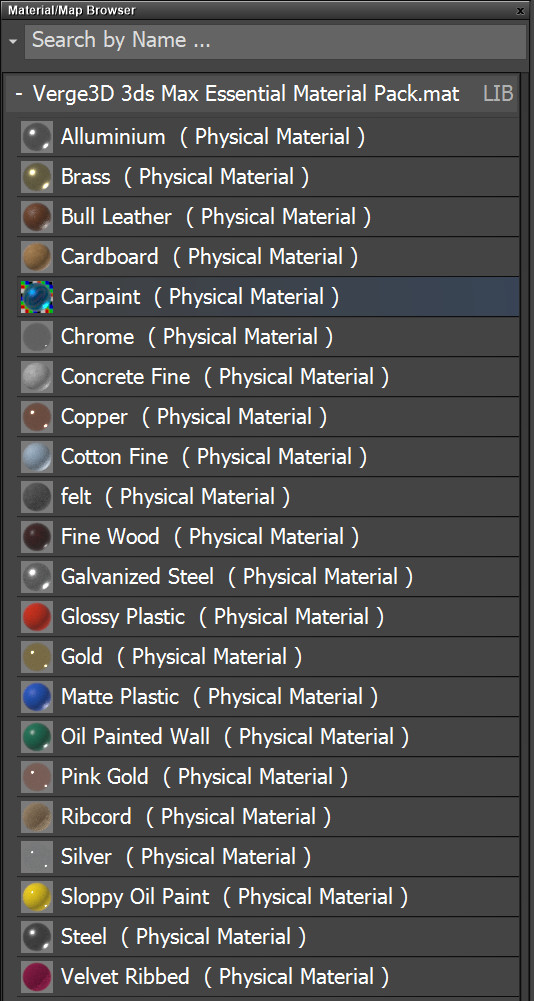Select felt (Physical Material) row text
Screen dimensions: 534x1001
coord(175,497)
